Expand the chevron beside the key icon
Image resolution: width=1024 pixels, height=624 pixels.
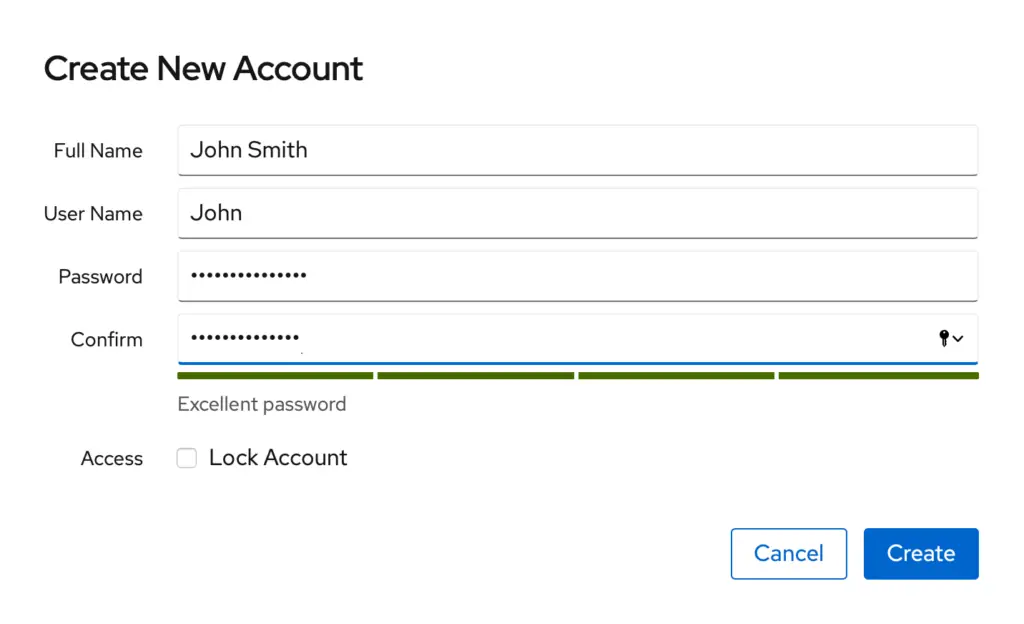pyautogui.click(x=958, y=339)
